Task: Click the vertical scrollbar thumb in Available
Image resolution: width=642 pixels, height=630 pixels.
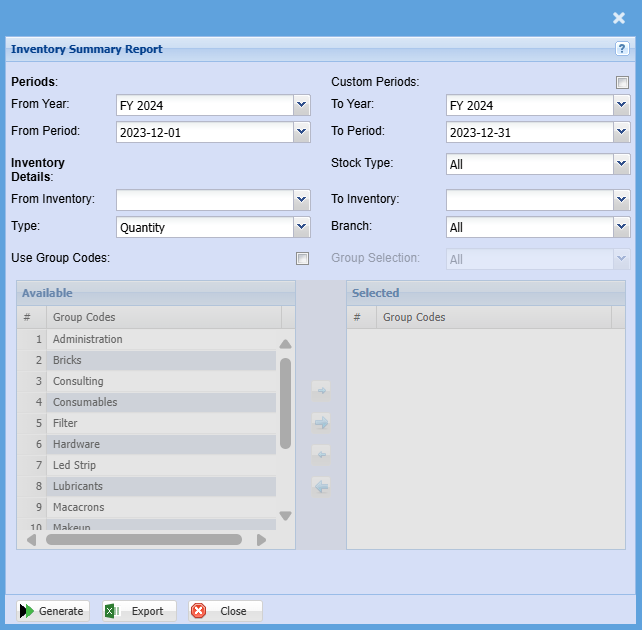Action: coord(285,404)
